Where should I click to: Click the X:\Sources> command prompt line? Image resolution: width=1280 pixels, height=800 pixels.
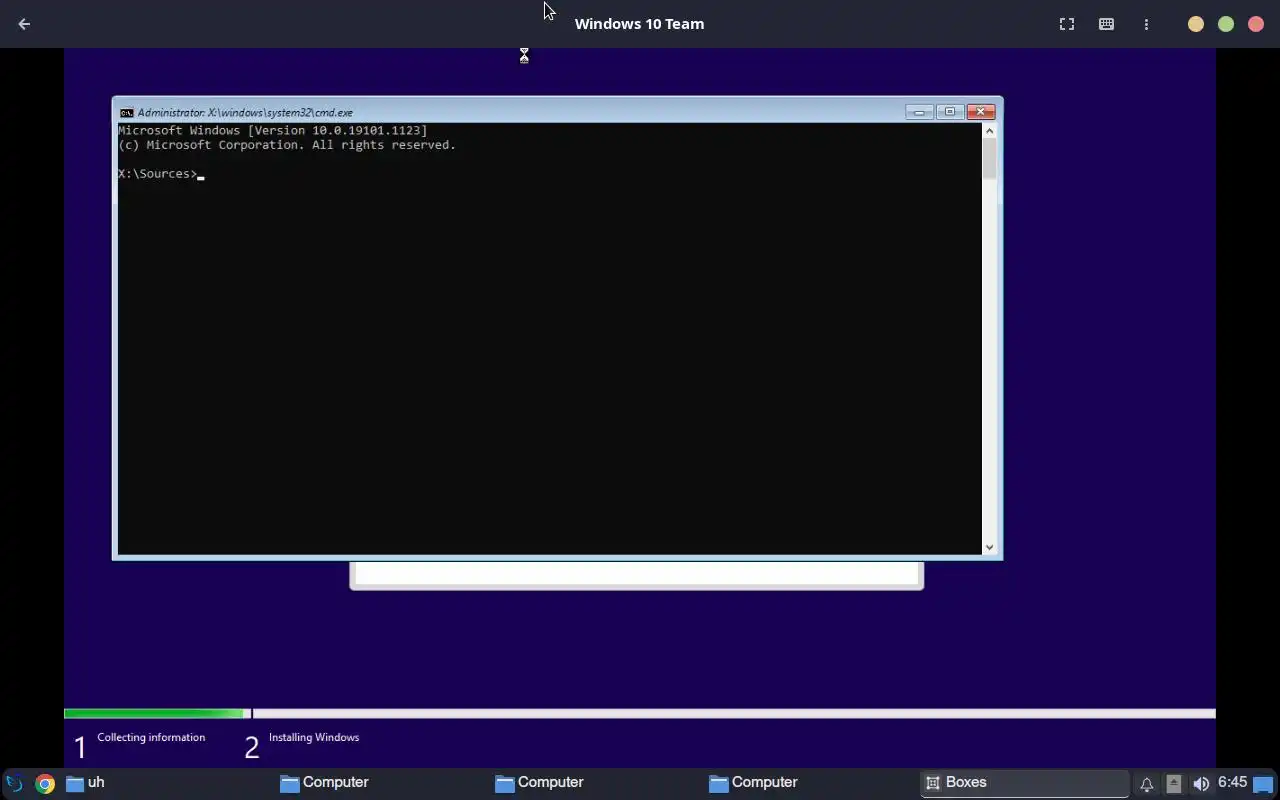[x=160, y=174]
